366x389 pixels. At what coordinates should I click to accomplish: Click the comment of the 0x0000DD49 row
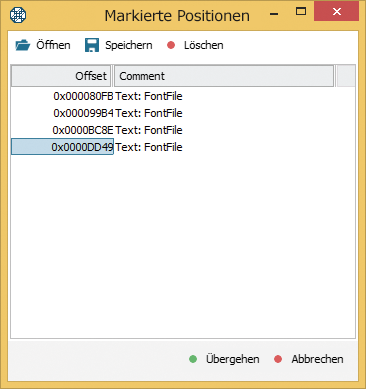[149, 147]
